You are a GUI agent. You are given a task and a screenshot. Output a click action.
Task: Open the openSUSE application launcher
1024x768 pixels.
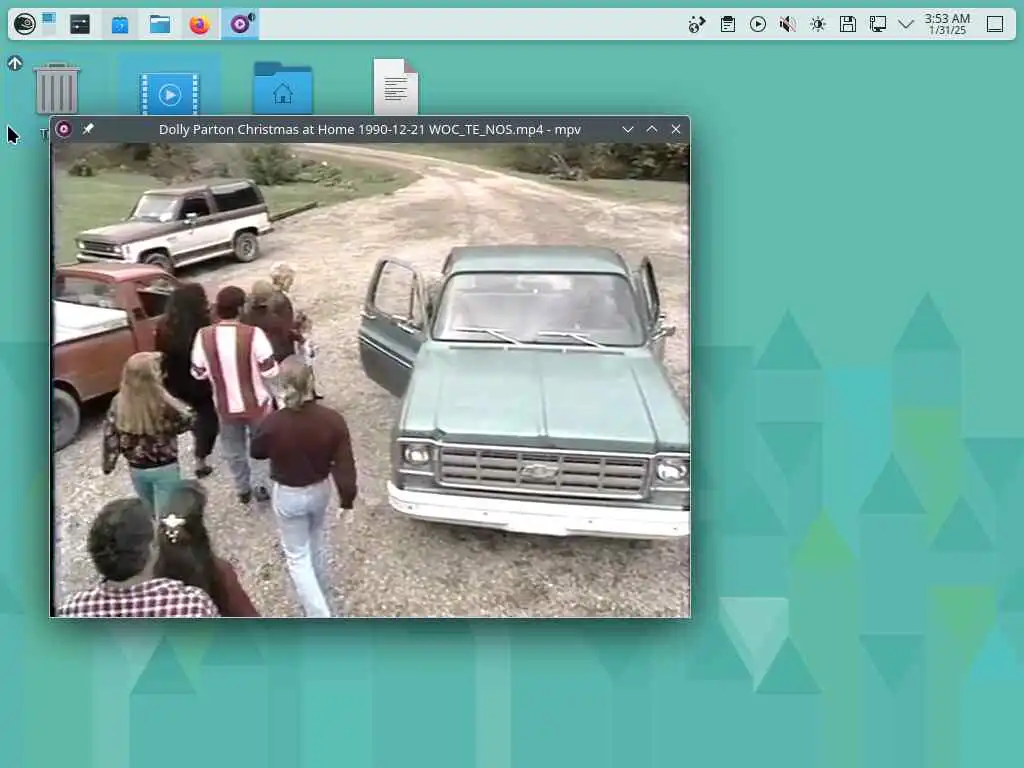tap(25, 24)
